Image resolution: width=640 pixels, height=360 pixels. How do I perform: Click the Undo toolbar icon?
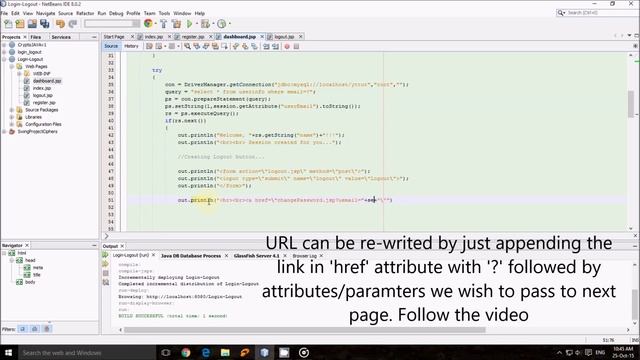60,24
